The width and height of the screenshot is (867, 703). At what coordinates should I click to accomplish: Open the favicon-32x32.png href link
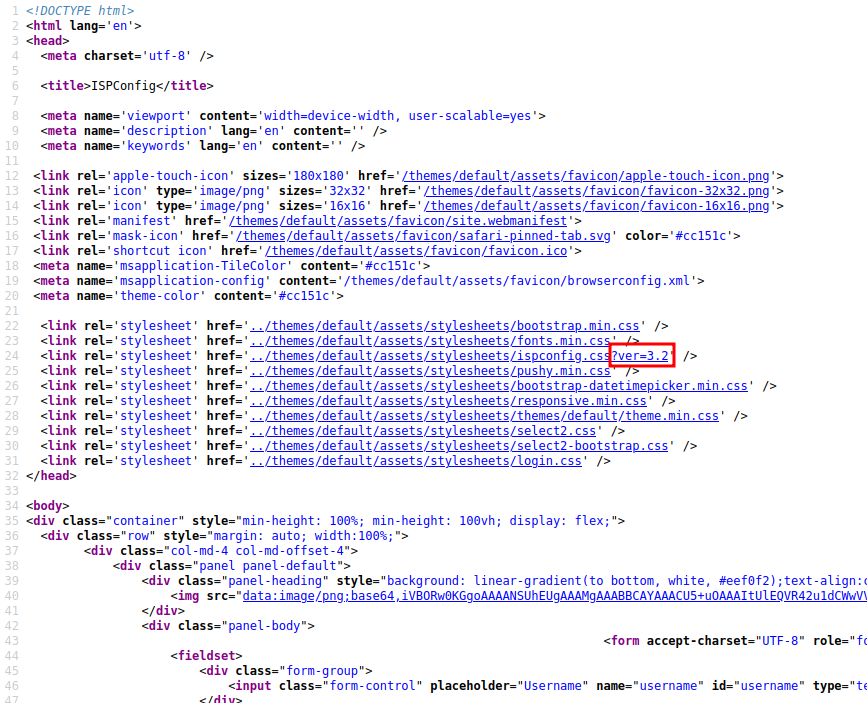click(596, 191)
